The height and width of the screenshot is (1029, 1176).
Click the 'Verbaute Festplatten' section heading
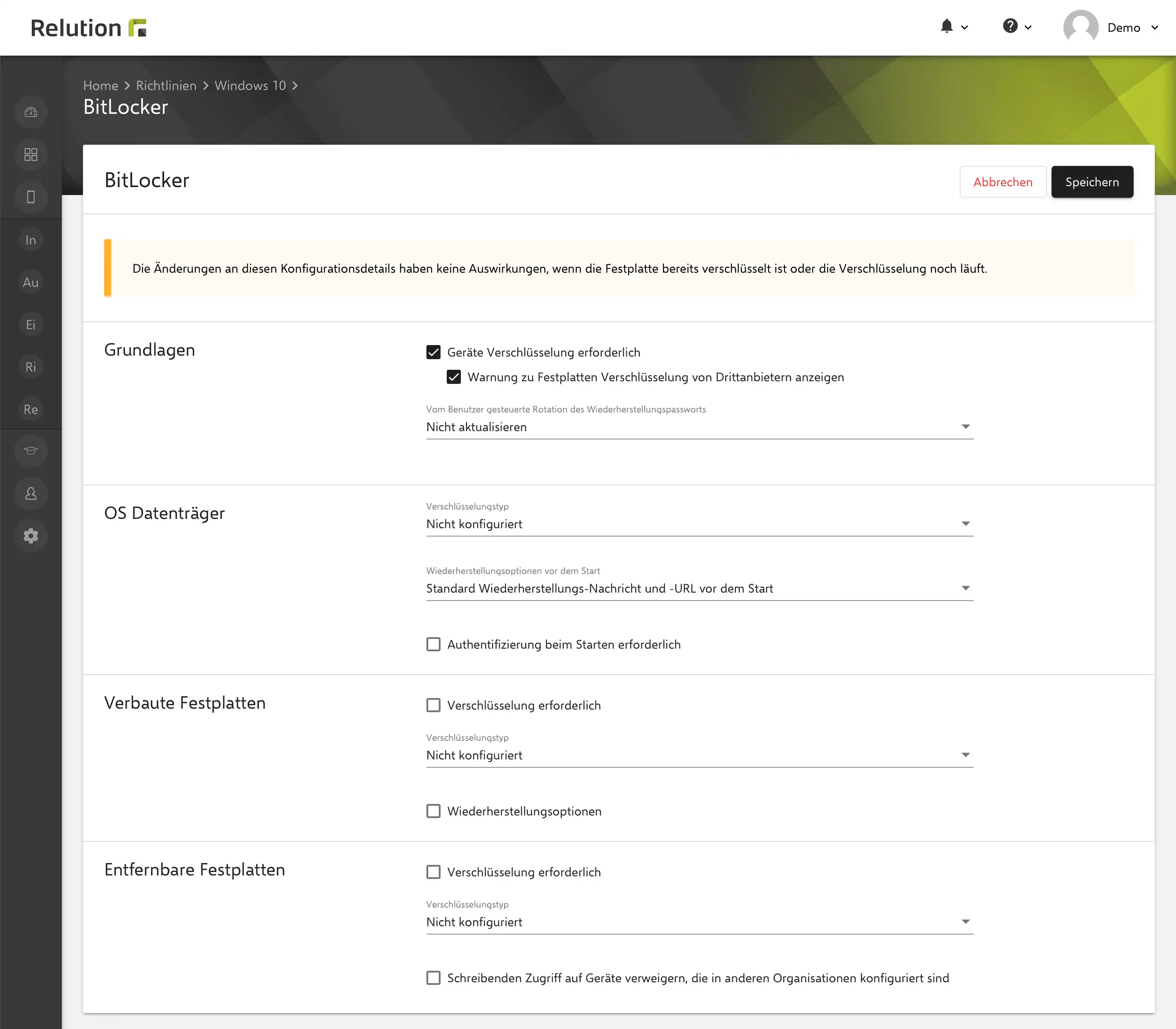point(185,703)
